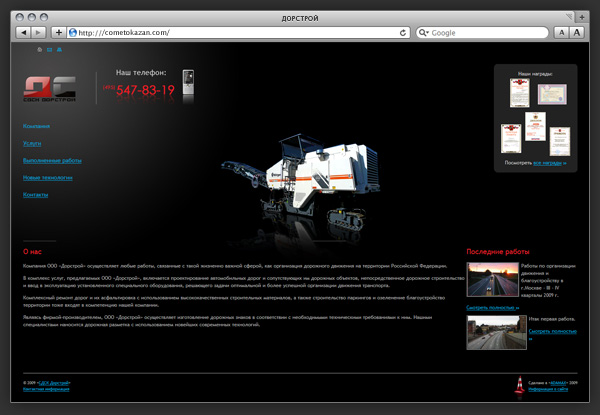
Task: Open the Услуги menu item
Action: coord(31,143)
